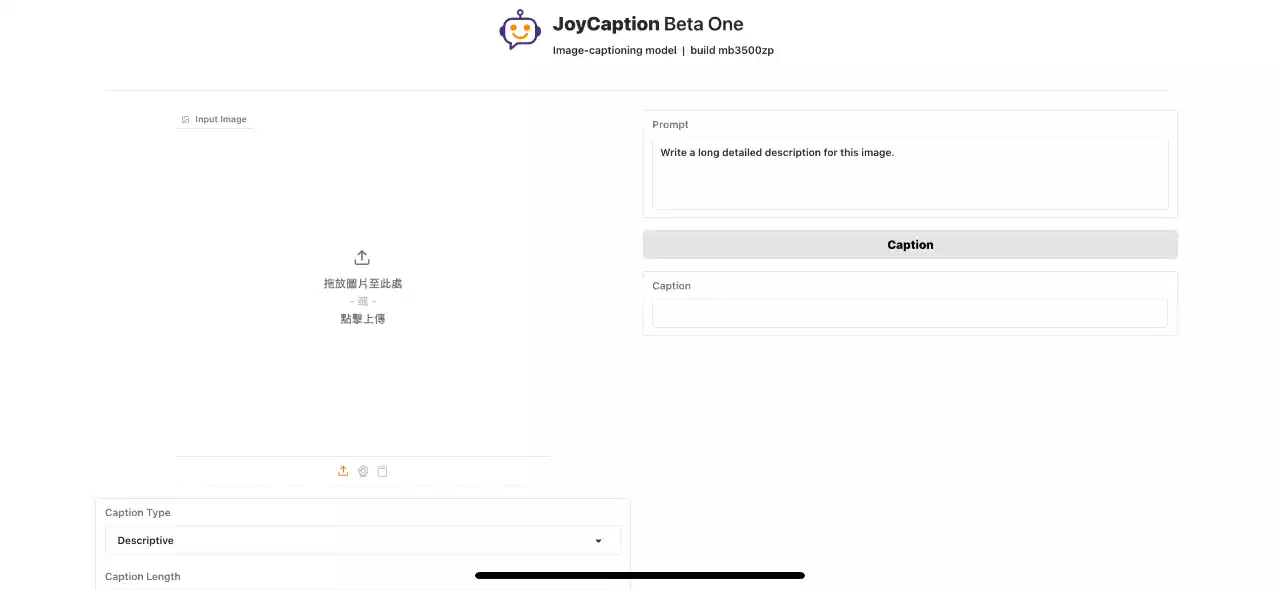Click the JoyCaption Beta One title
This screenshot has width=1280, height=590.
point(648,24)
